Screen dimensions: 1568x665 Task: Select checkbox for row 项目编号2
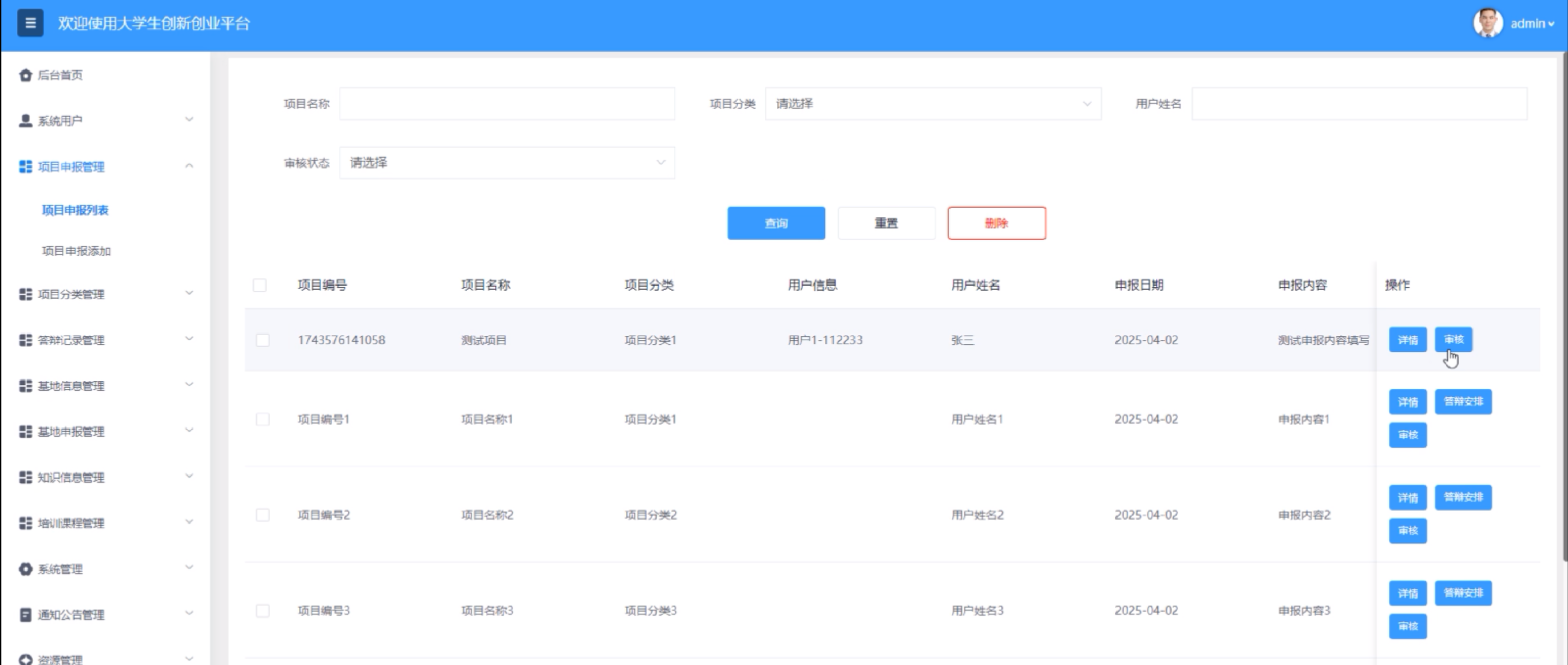(x=263, y=515)
